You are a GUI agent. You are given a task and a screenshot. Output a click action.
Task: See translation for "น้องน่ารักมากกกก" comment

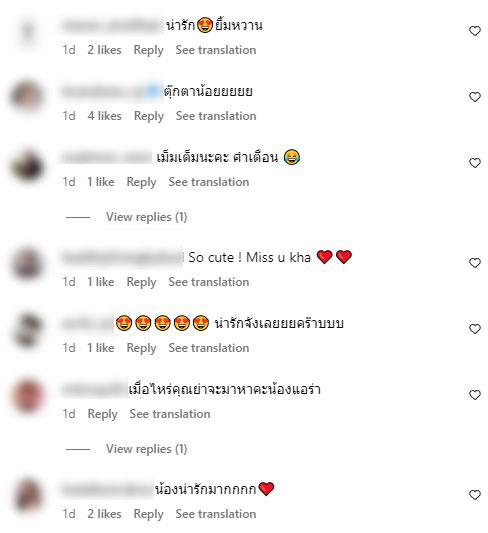tap(216, 514)
